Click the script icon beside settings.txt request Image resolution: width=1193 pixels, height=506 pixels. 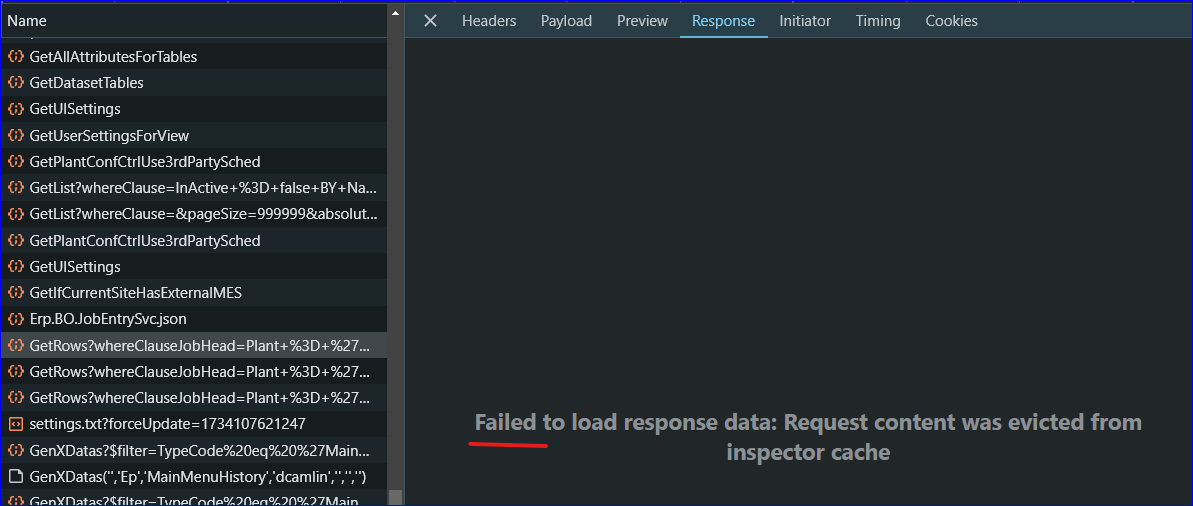[14, 424]
